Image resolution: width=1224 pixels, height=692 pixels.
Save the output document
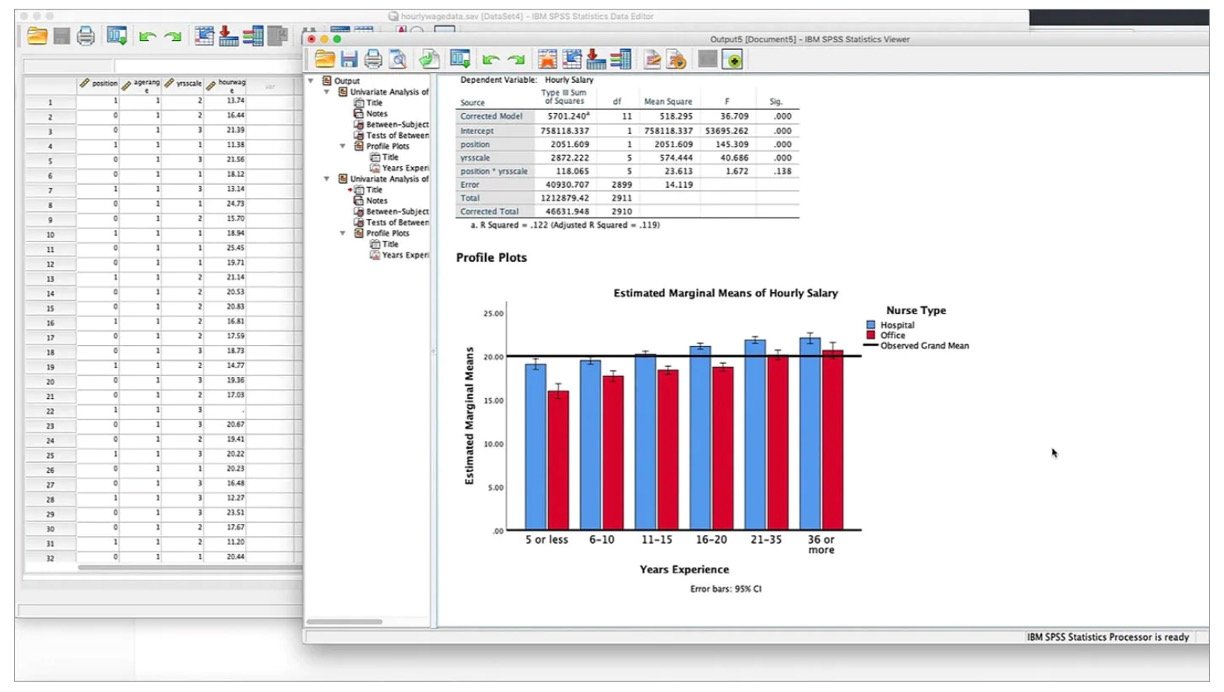350,59
